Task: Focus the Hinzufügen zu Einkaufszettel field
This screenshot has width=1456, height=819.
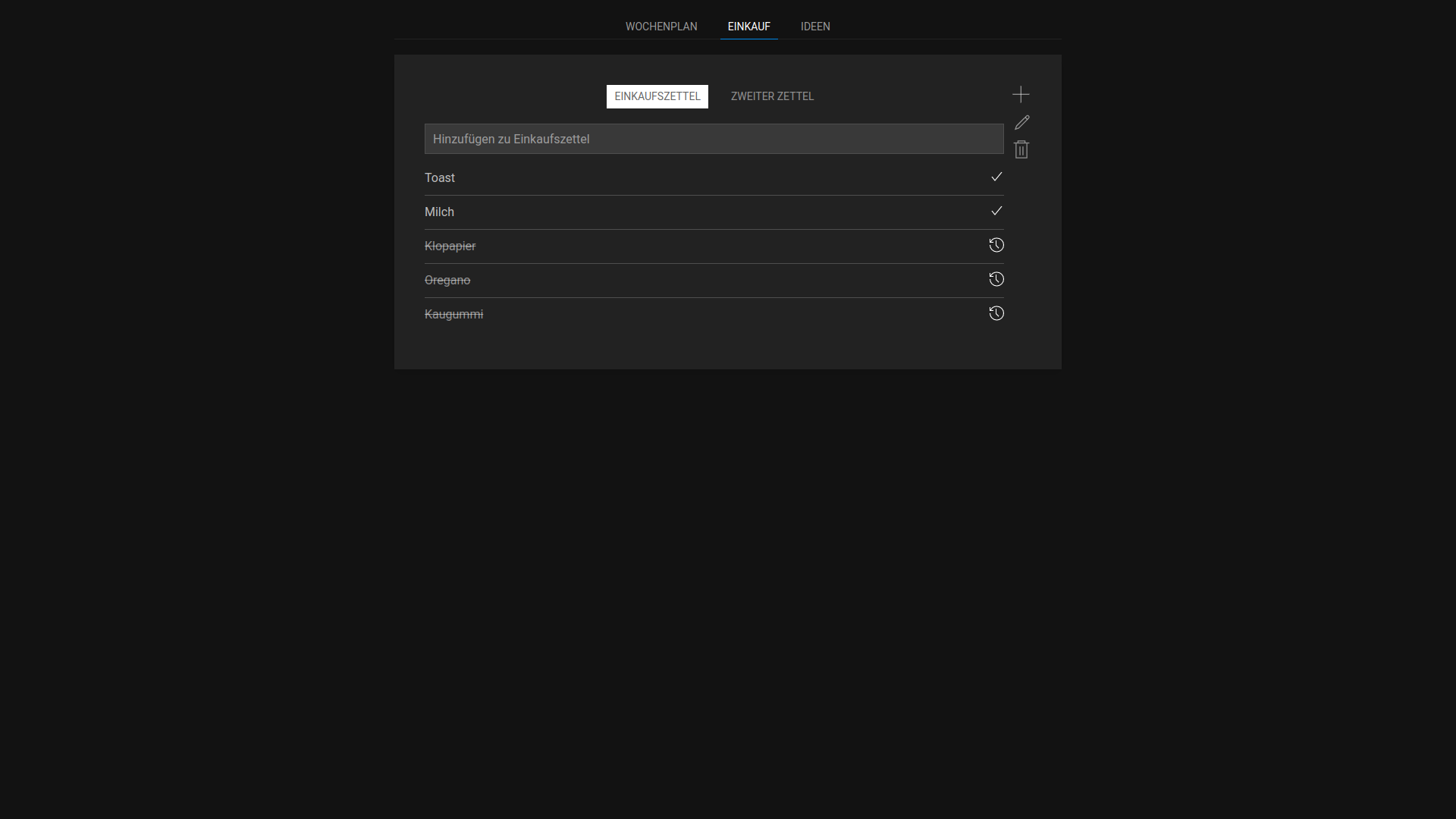Action: 714,139
